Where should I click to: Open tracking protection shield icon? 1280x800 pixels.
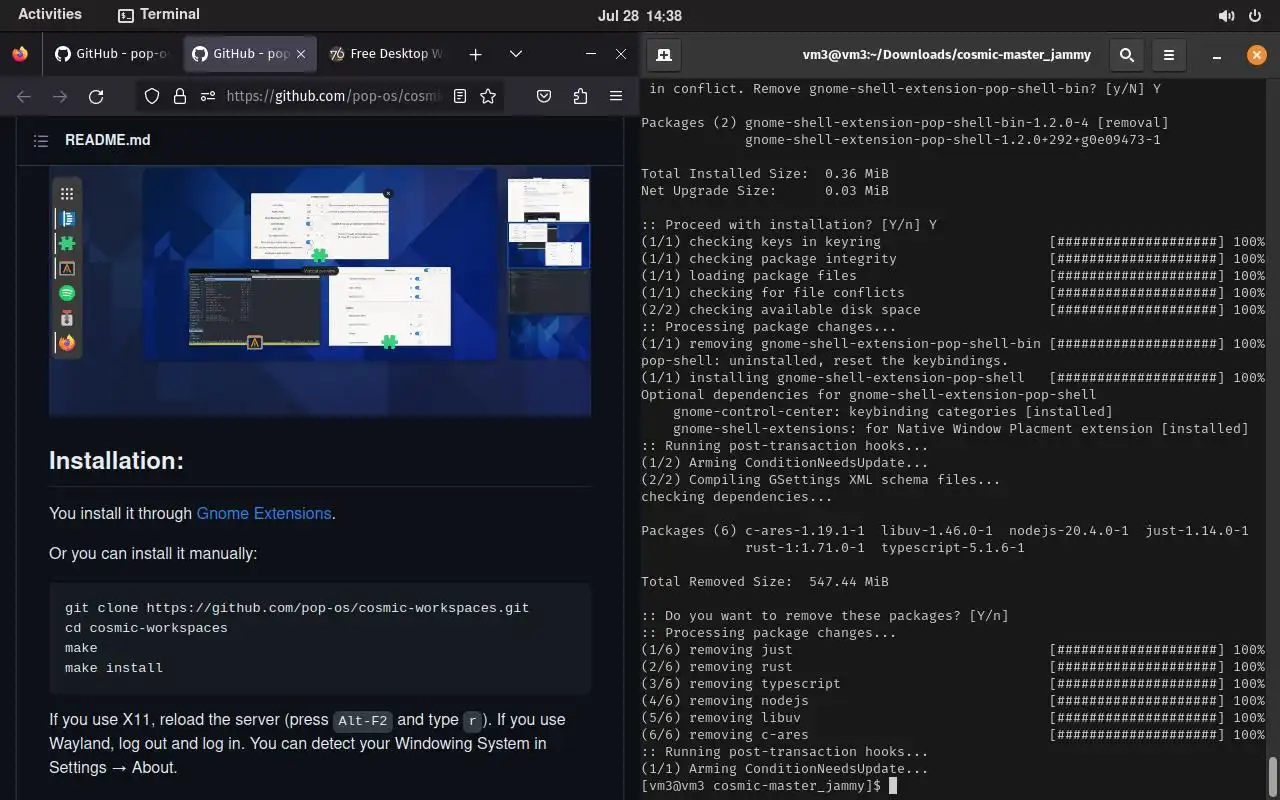pos(152,96)
